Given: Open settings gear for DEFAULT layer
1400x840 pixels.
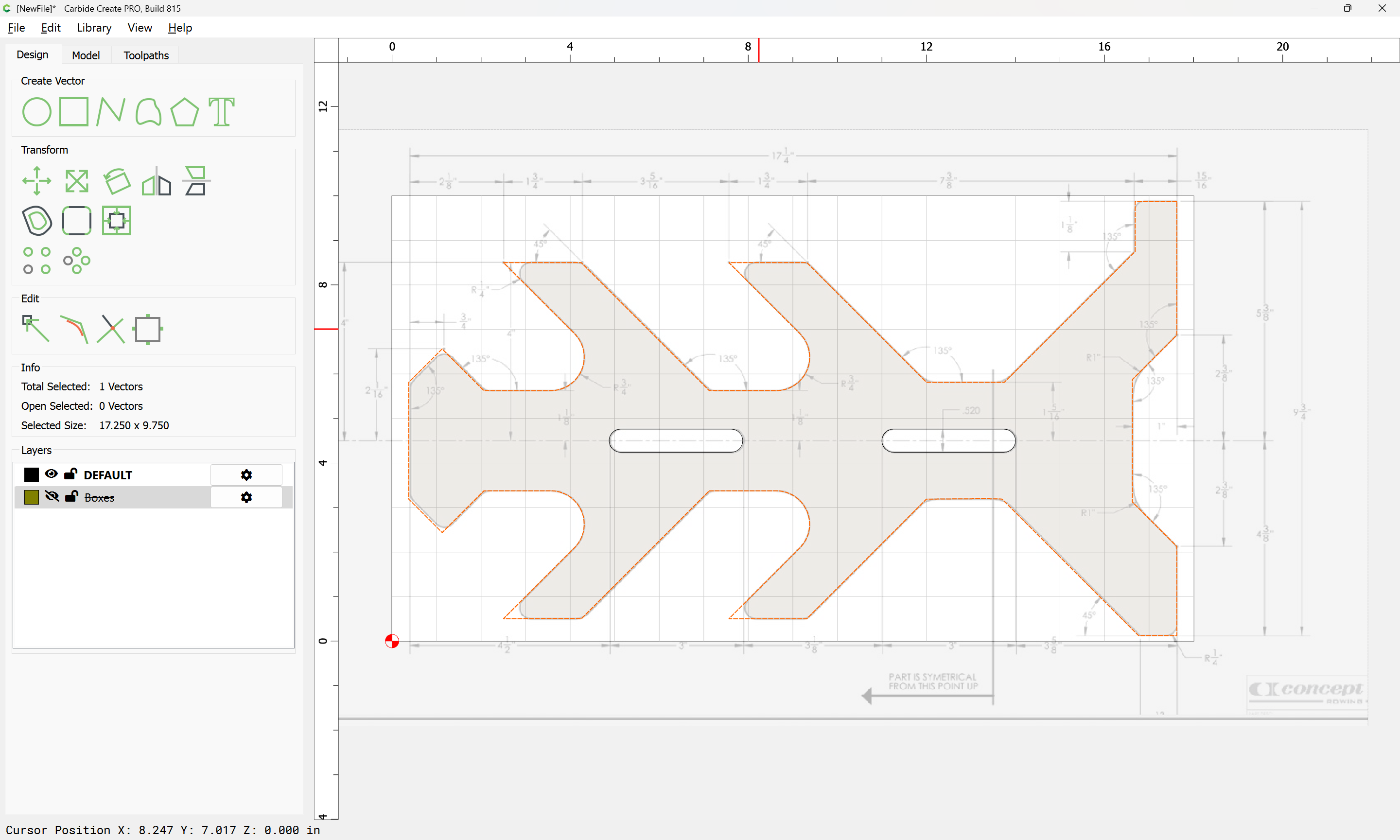Looking at the screenshot, I should 246,475.
